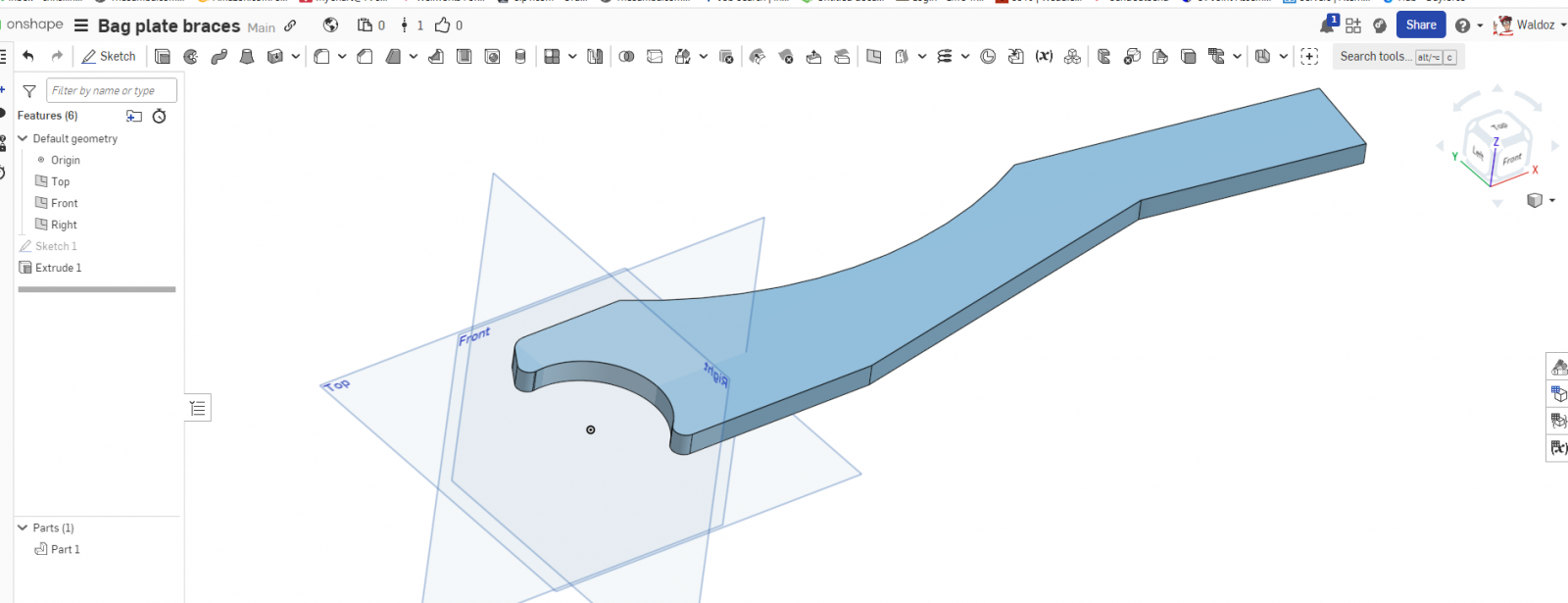Click the Revolve tool icon
Viewport: 1568px width, 603px height.
tap(191, 57)
